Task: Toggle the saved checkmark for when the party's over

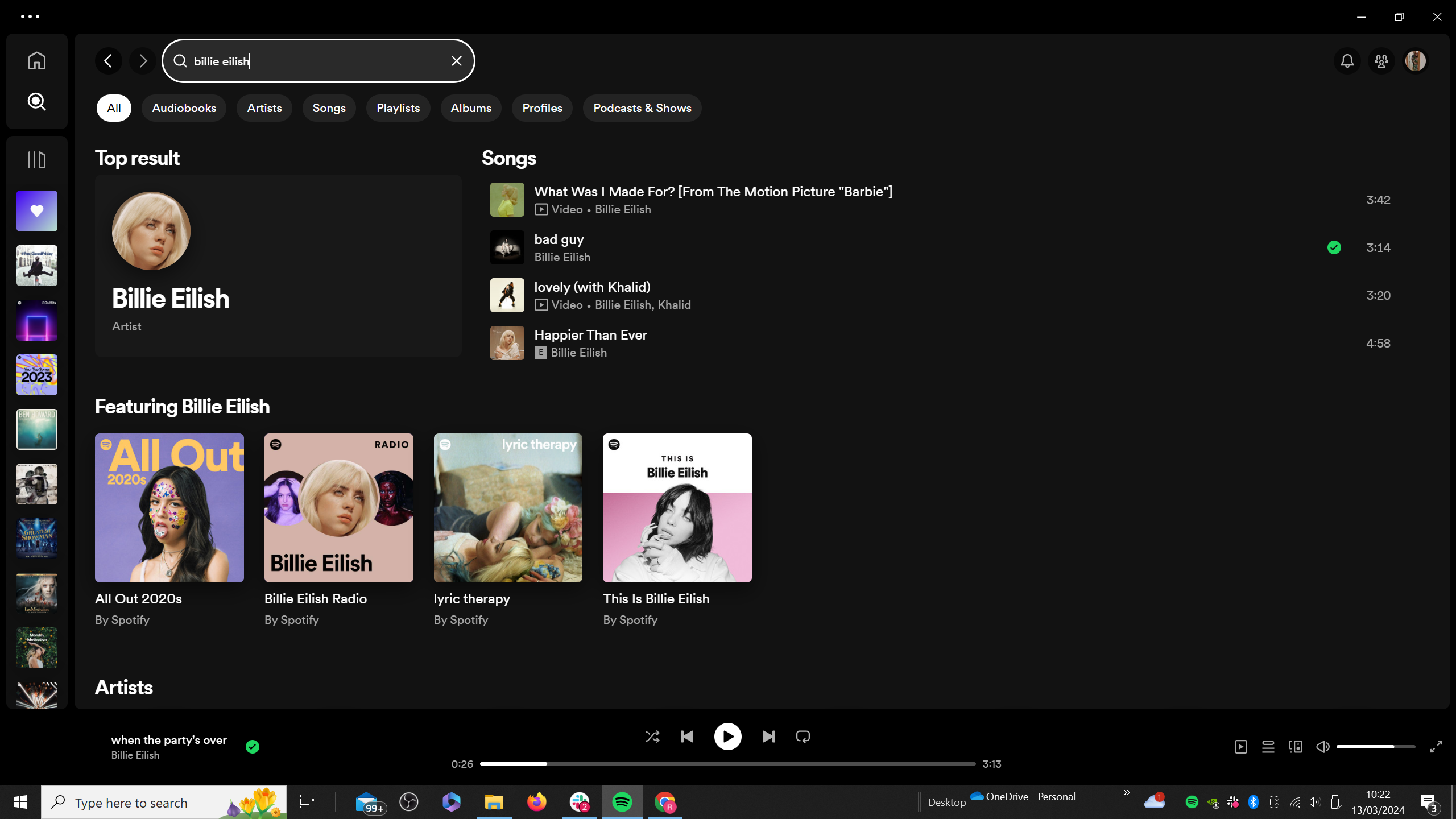Action: 253,747
